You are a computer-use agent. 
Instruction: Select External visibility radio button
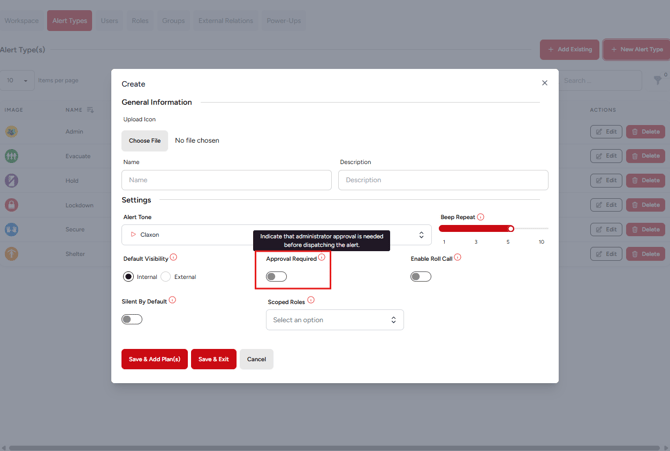[x=166, y=277]
